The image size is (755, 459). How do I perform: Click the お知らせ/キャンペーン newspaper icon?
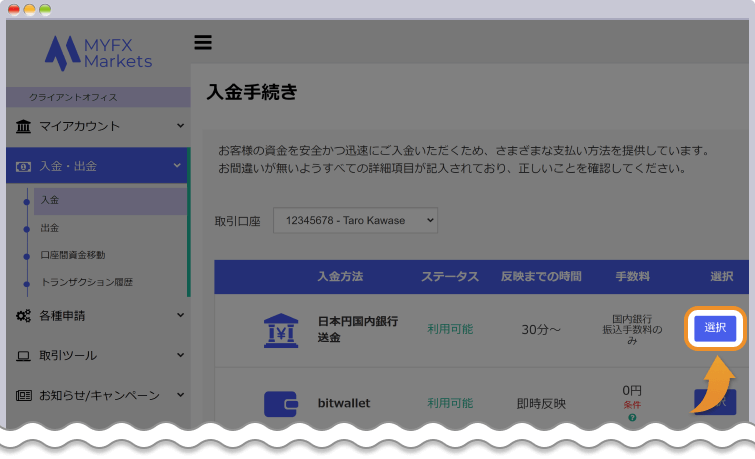(x=24, y=395)
